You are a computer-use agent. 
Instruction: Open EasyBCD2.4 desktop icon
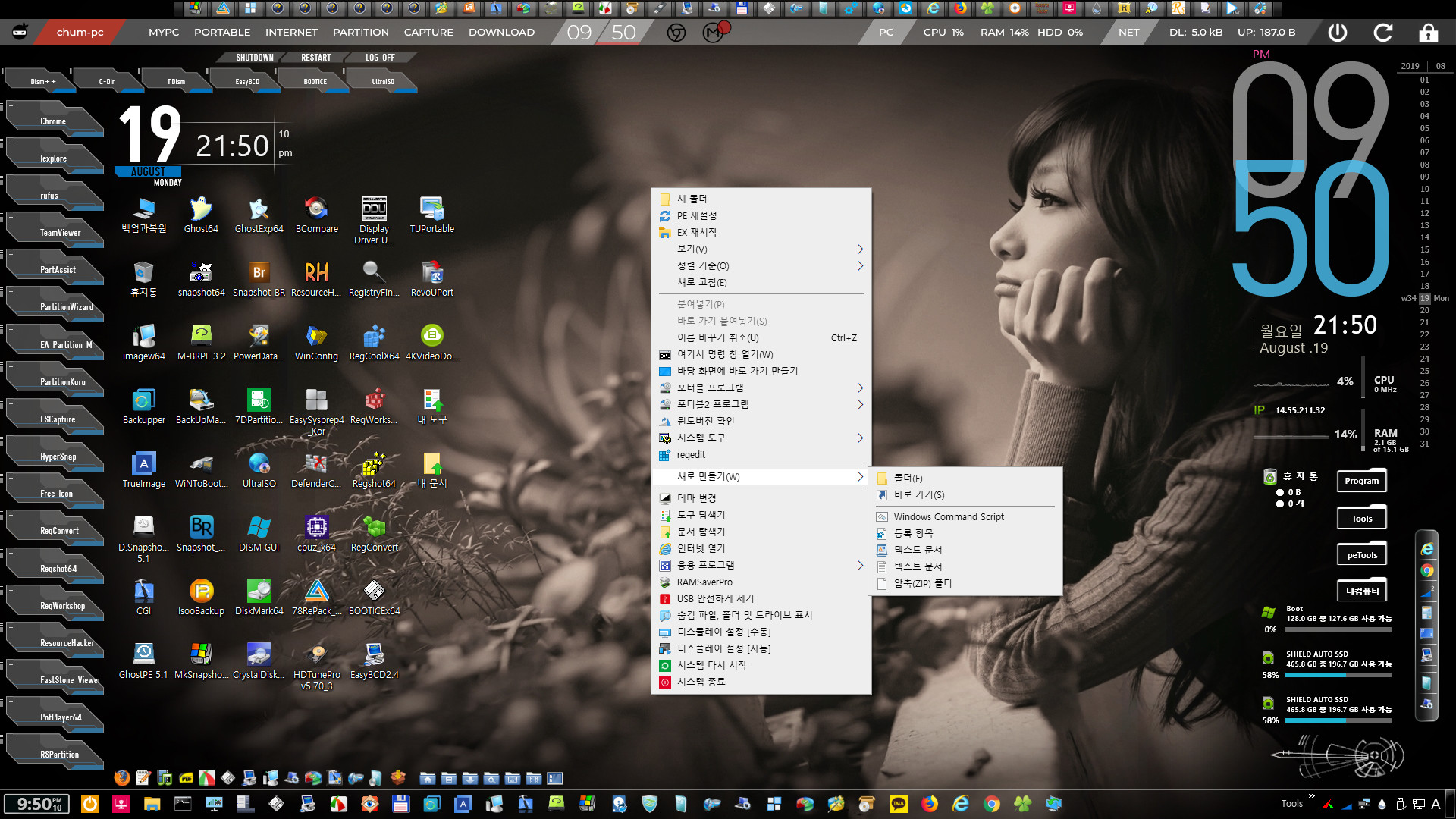[374, 661]
